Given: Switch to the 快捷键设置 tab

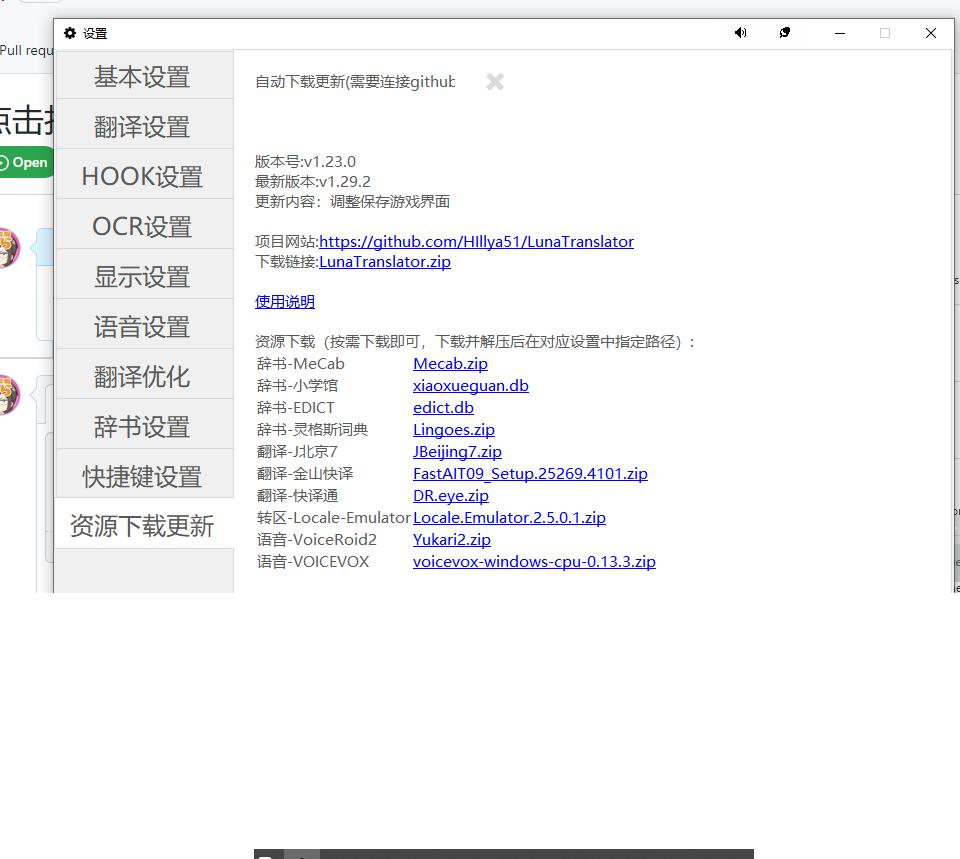Looking at the screenshot, I should [x=144, y=475].
